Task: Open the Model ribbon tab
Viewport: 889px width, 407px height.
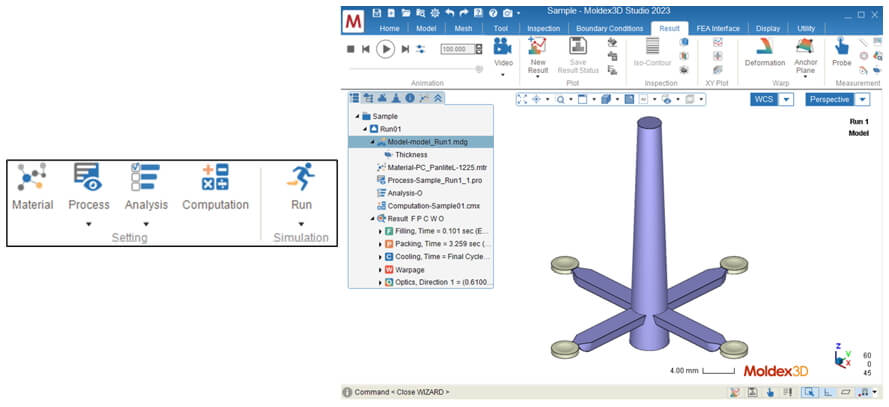Action: pyautogui.click(x=426, y=28)
